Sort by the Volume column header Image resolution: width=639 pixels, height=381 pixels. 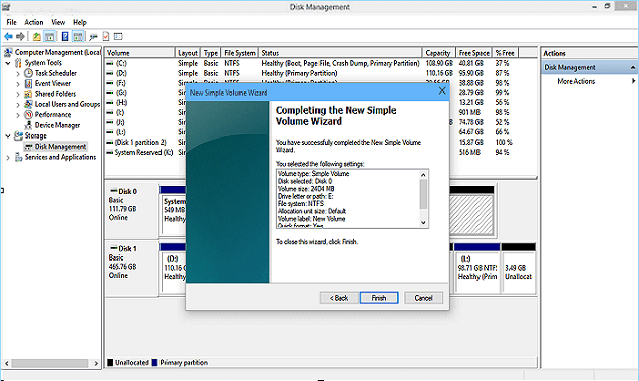[140, 53]
